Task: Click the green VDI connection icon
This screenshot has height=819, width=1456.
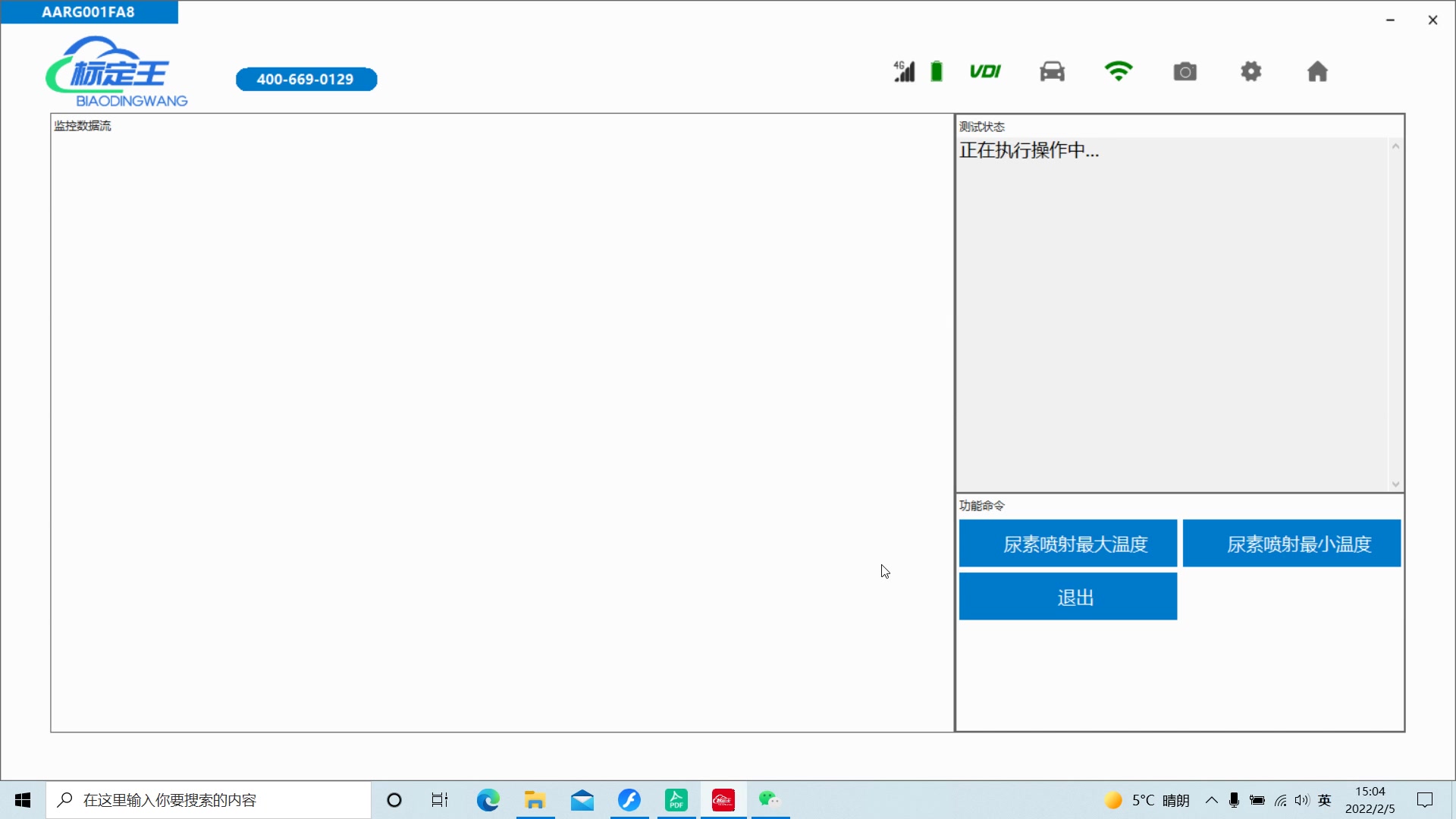Action: [985, 71]
